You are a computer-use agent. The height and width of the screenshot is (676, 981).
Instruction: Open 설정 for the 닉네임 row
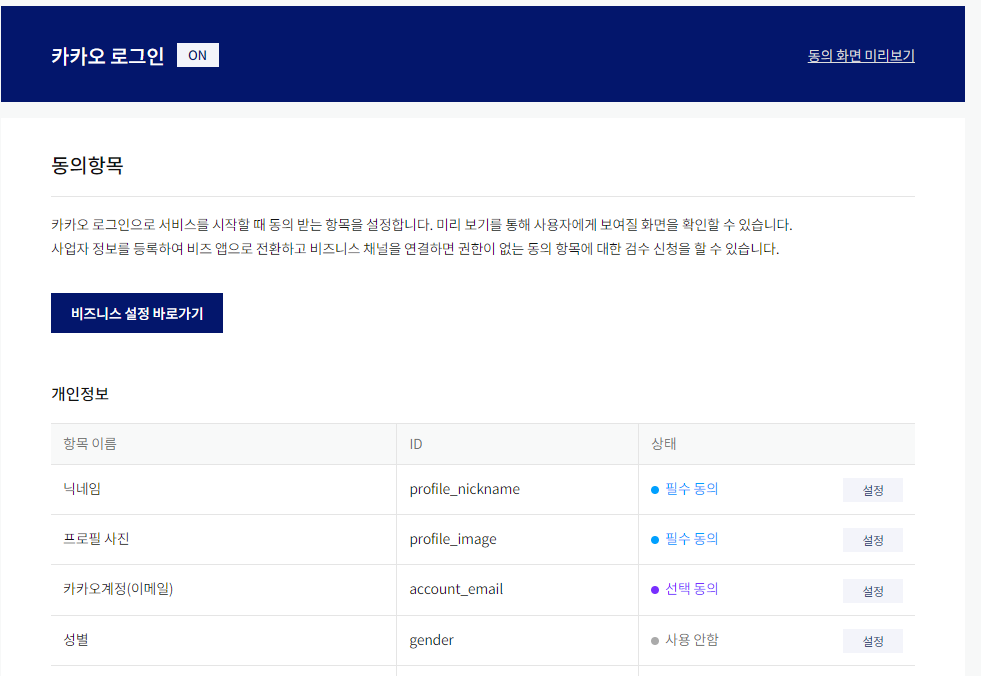pos(873,490)
